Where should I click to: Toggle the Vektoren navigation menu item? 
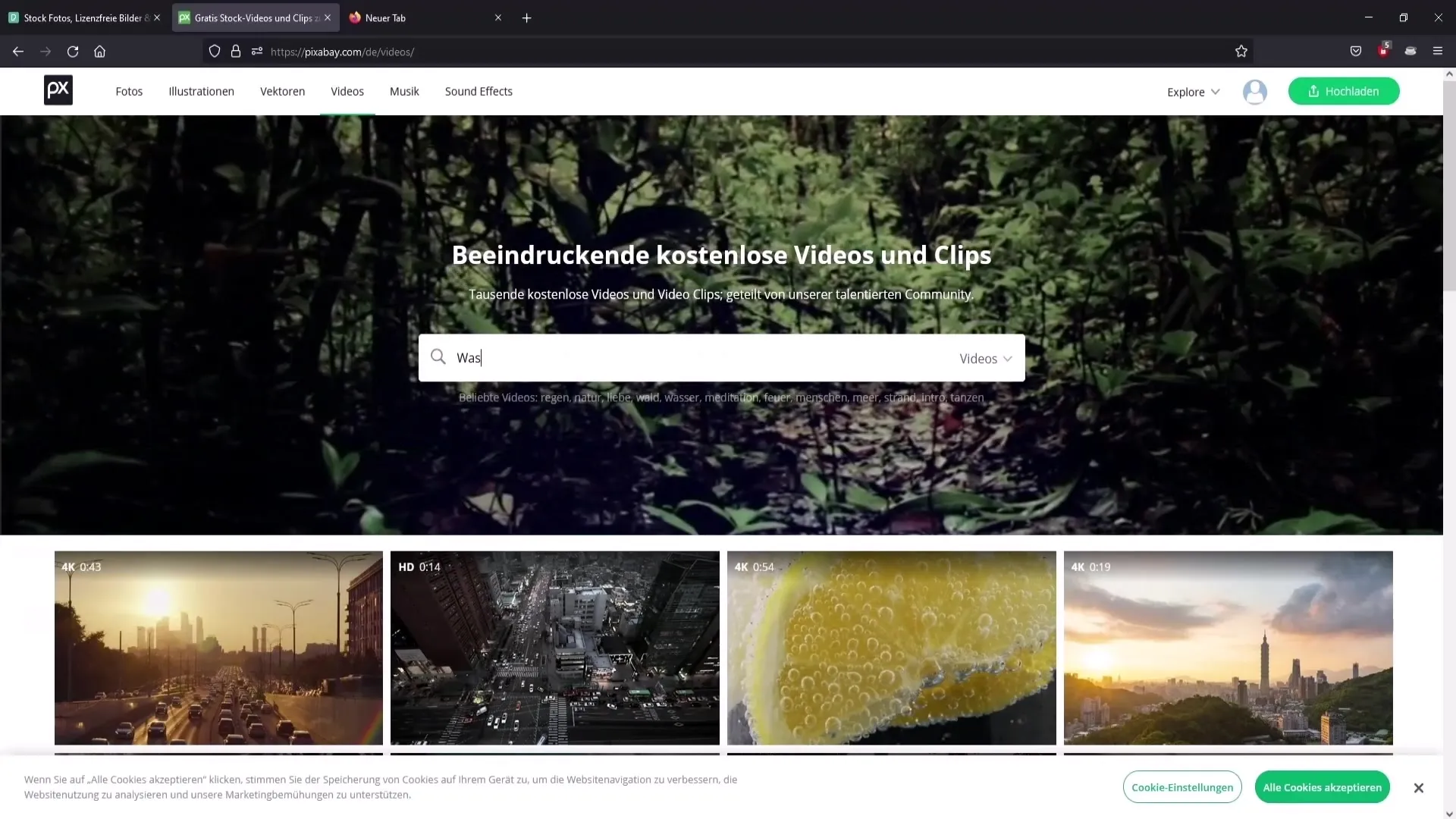pyautogui.click(x=283, y=91)
